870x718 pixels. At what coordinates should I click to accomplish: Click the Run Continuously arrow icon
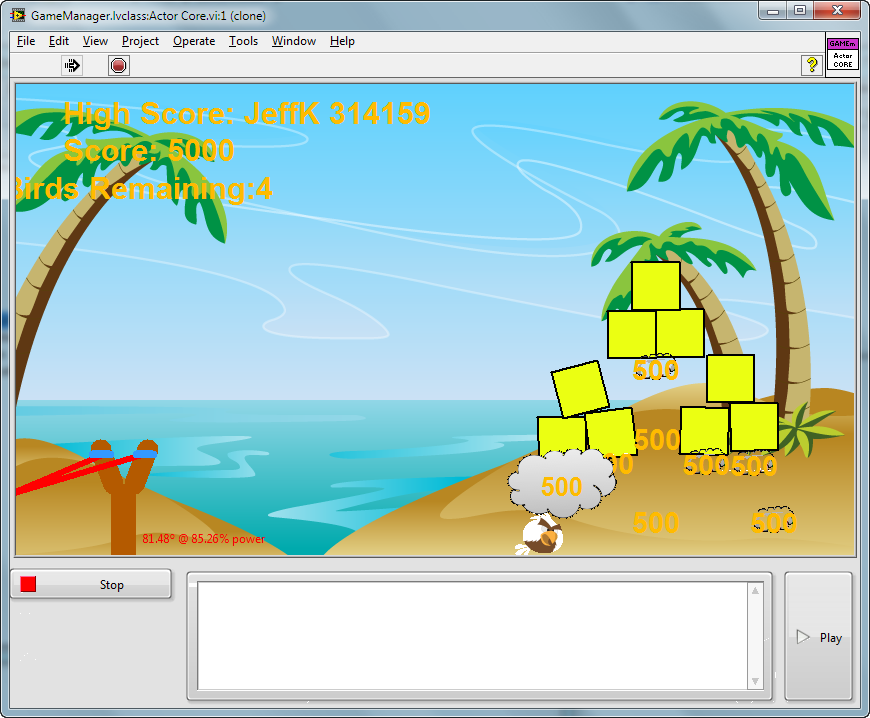(x=72, y=65)
